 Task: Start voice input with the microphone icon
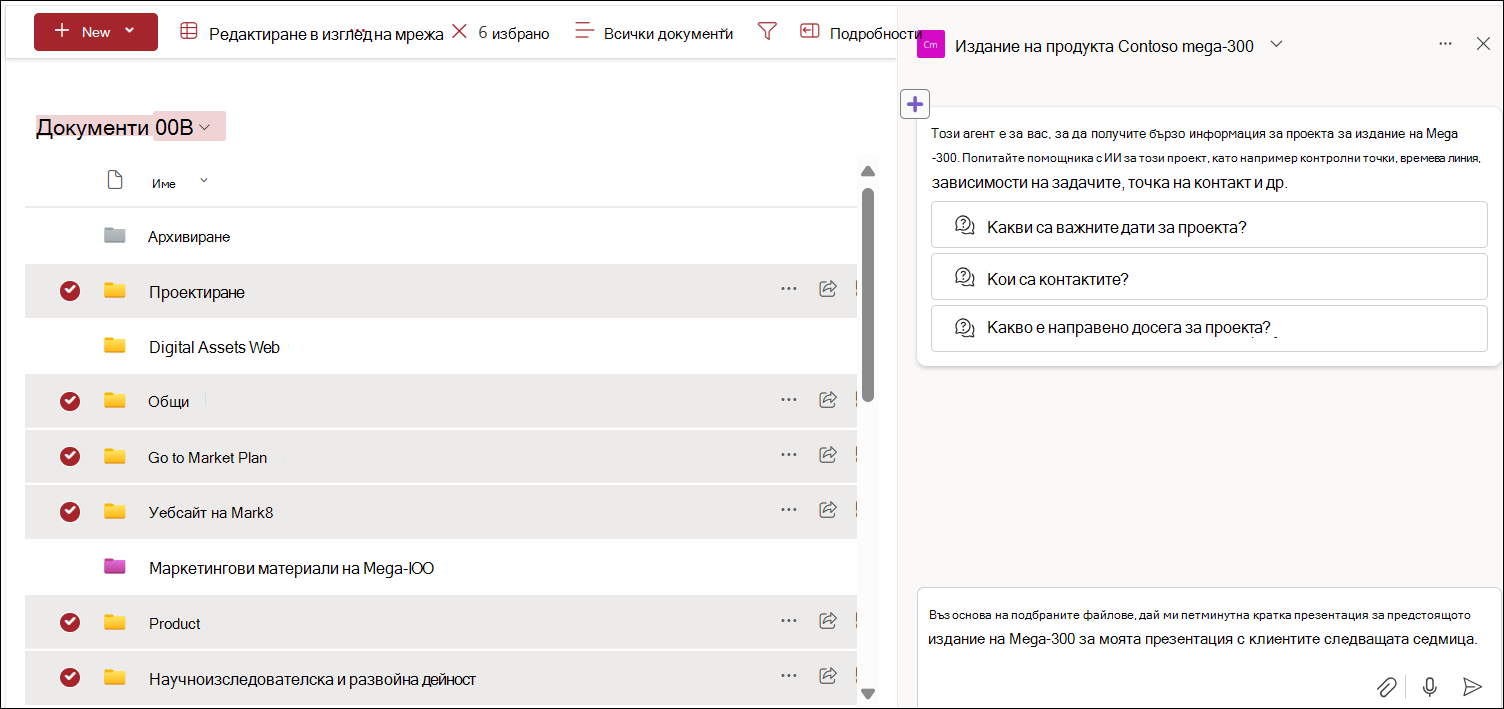tap(1430, 686)
